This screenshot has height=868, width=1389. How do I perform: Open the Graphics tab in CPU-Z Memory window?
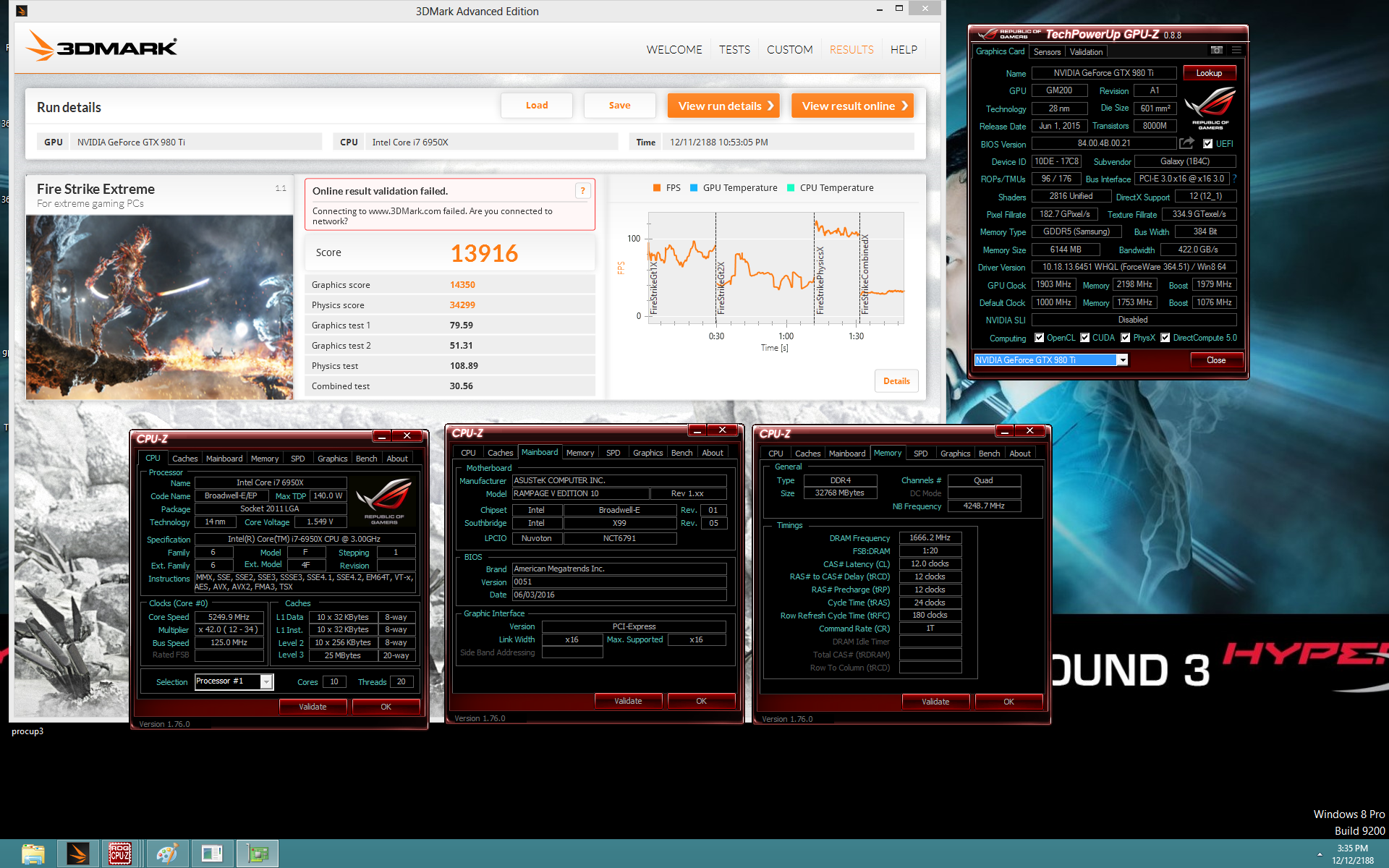[x=955, y=454]
